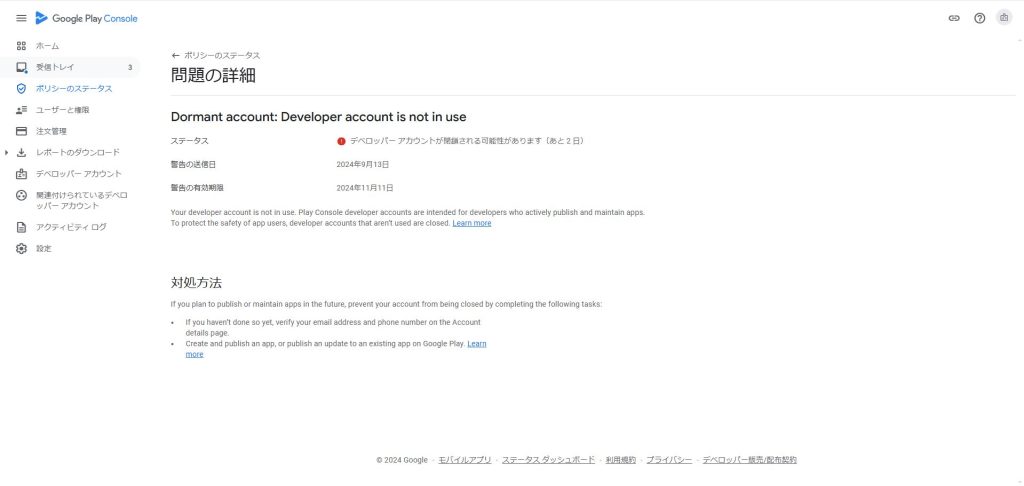Viewport: 1024px width, 486px height.
Task: Click the ユーザーと権限 people icon
Action: [21, 110]
